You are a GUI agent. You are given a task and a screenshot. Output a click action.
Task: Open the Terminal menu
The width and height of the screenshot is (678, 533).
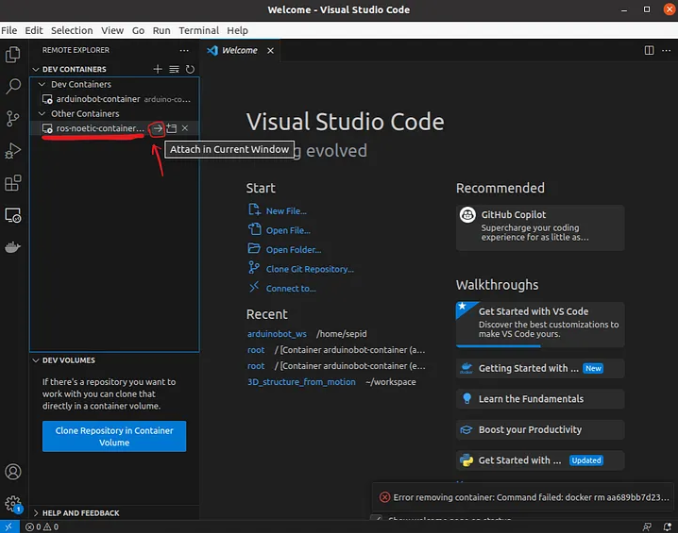198,30
